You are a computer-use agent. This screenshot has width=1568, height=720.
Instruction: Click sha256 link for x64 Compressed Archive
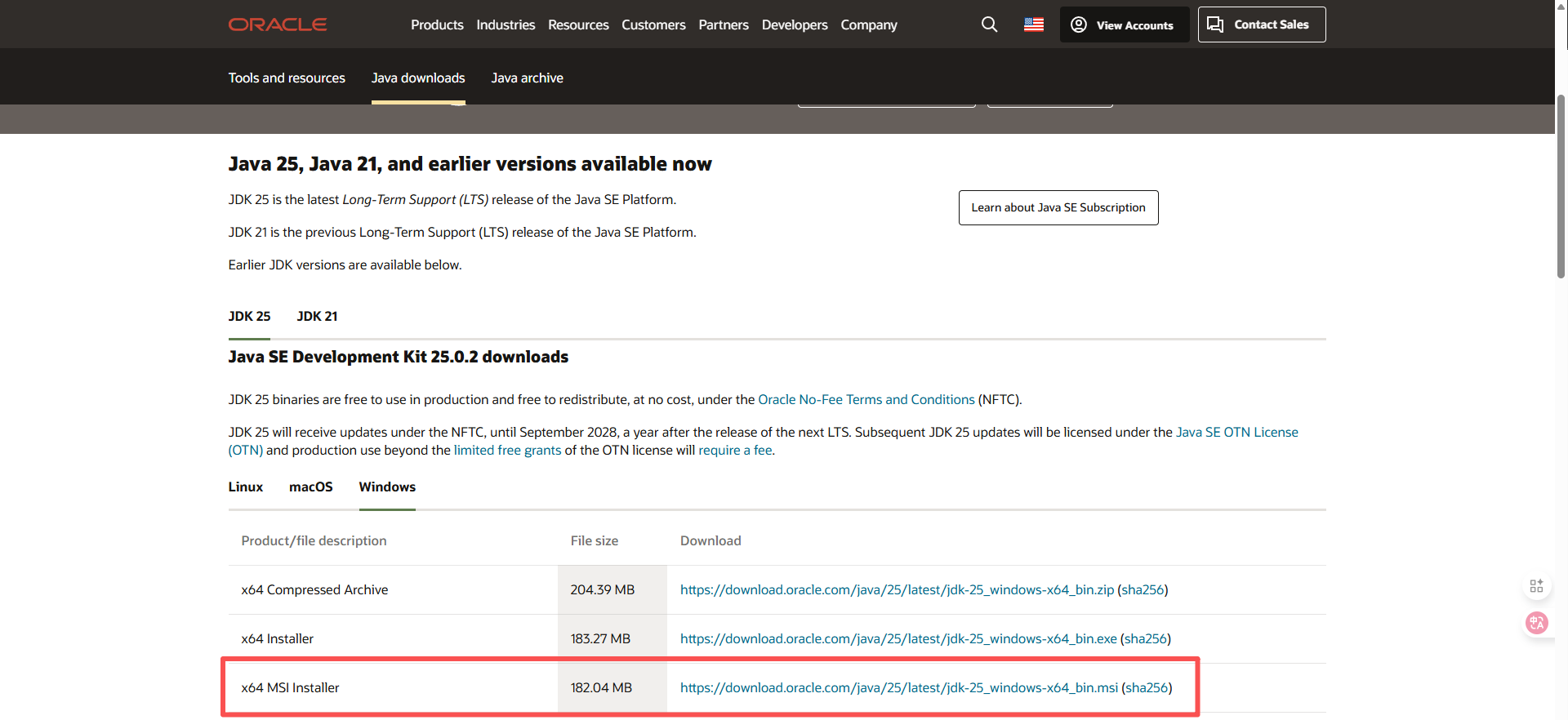pos(1143,590)
